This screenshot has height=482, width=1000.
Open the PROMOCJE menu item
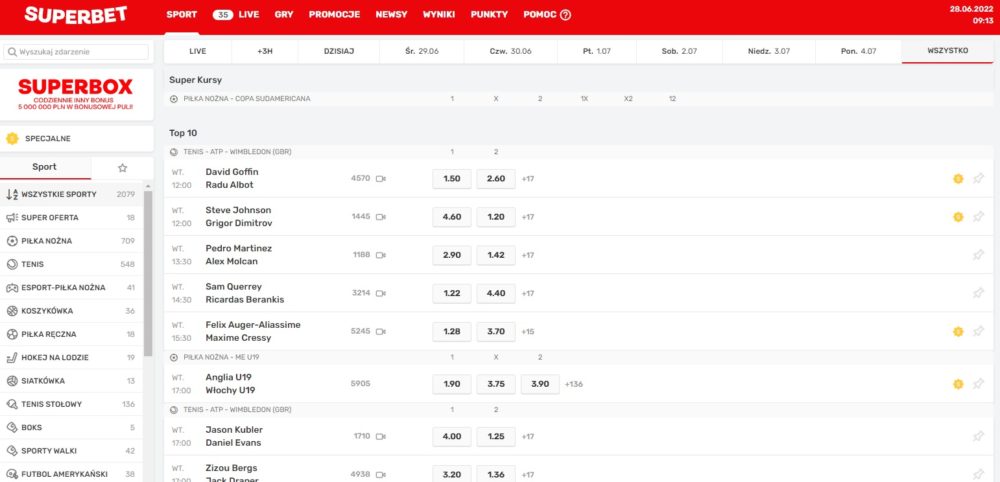click(334, 15)
